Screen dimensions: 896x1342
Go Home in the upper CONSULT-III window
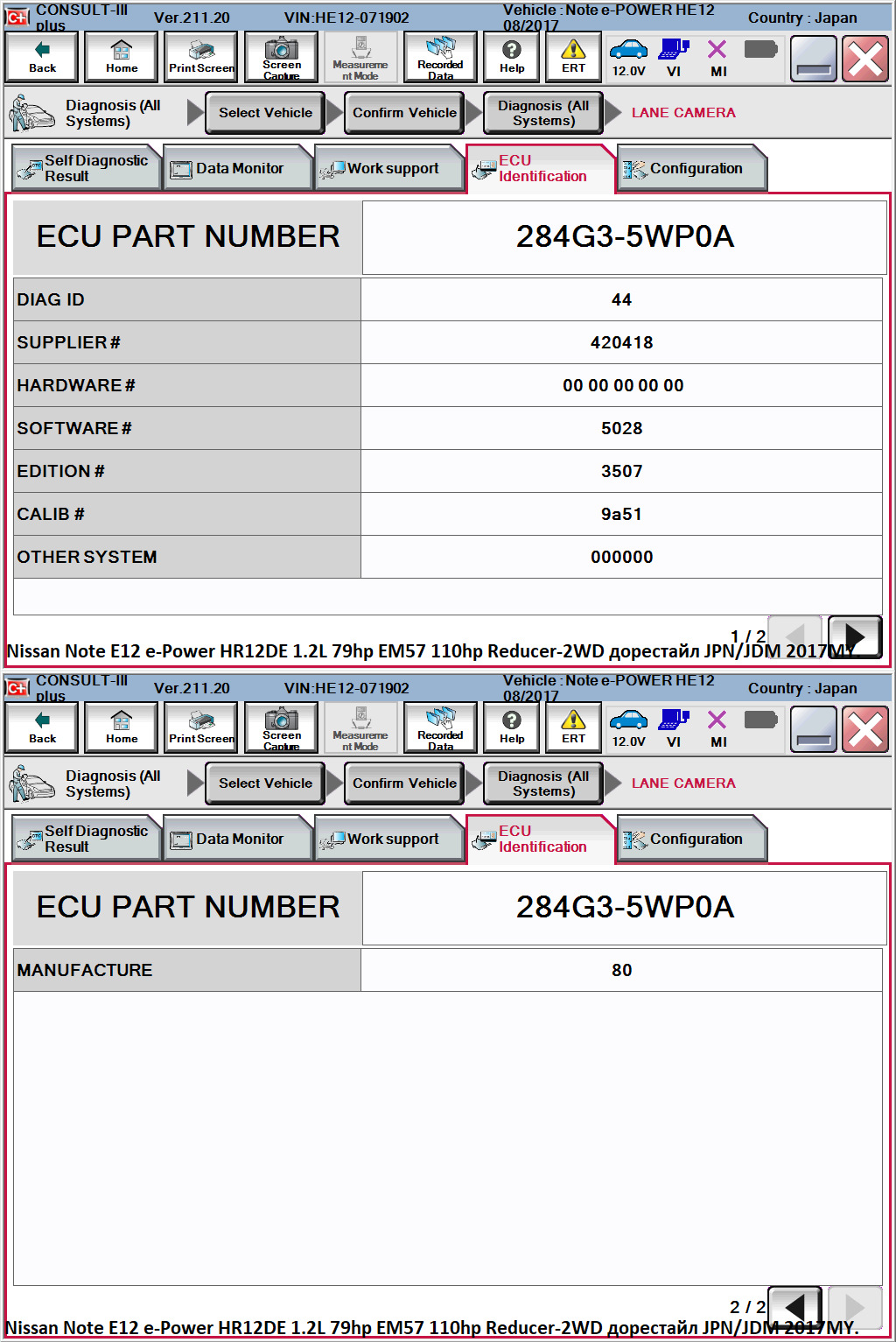tap(122, 57)
